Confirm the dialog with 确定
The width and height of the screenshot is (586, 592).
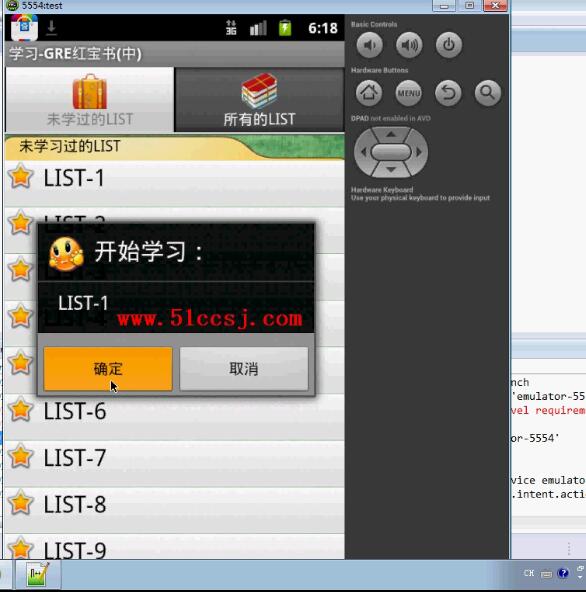coord(108,368)
